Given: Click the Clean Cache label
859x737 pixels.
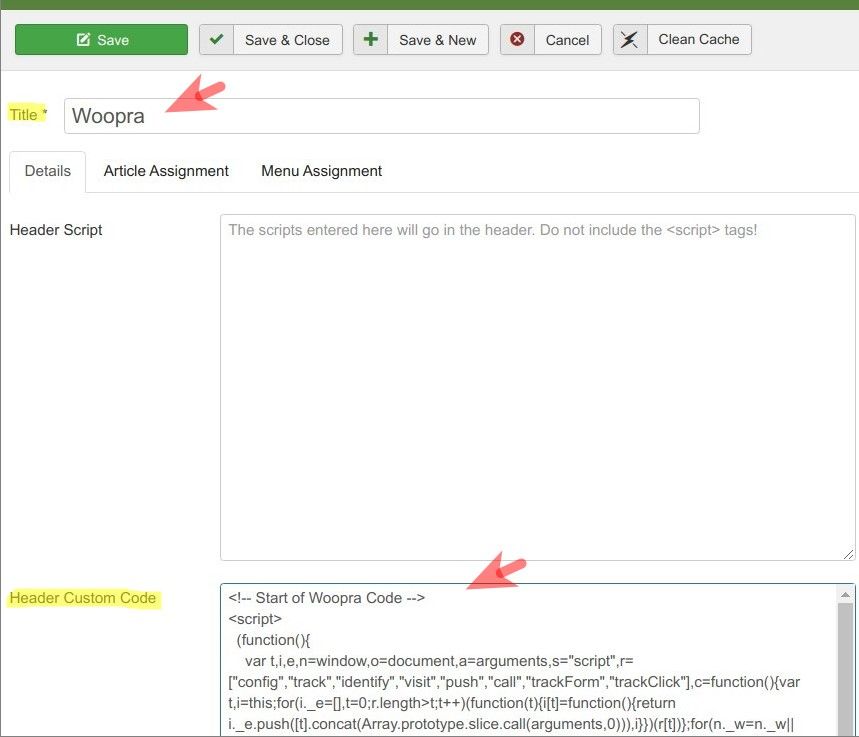Looking at the screenshot, I should pos(698,39).
